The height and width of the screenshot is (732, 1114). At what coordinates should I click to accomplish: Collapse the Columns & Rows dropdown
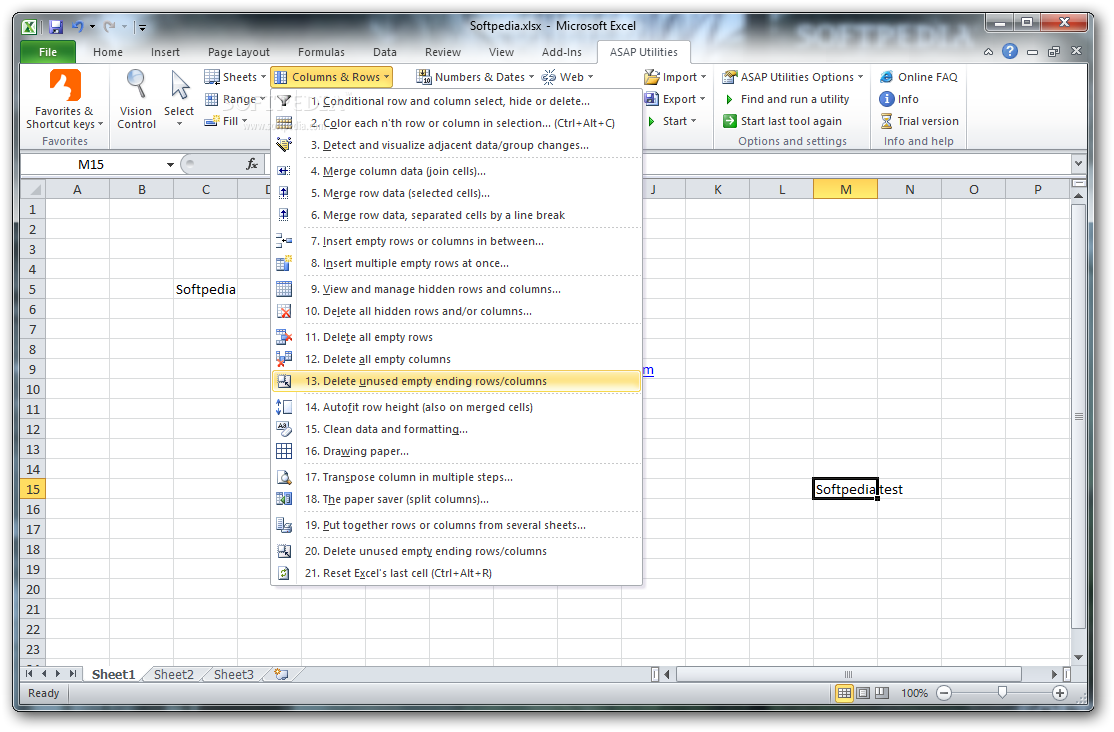coord(331,77)
